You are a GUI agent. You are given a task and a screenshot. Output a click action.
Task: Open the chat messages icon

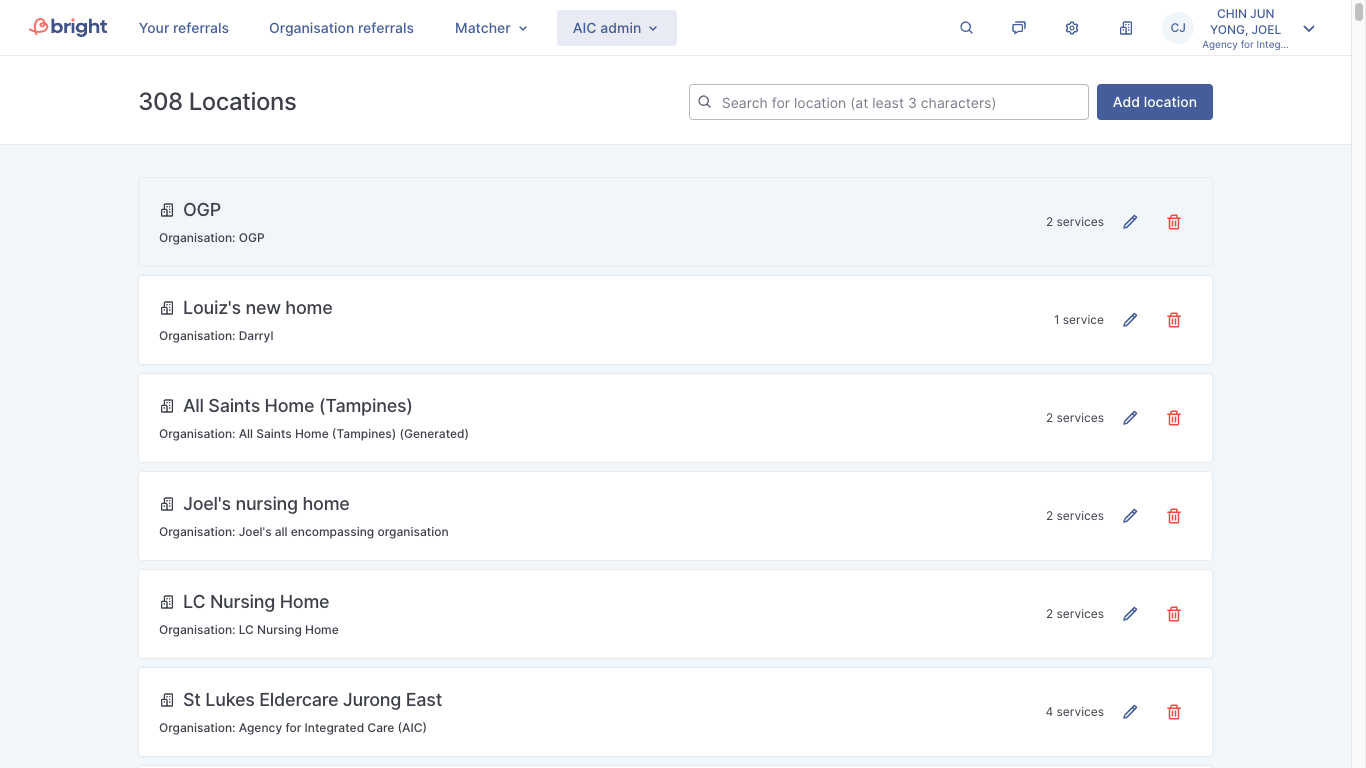click(x=1018, y=28)
